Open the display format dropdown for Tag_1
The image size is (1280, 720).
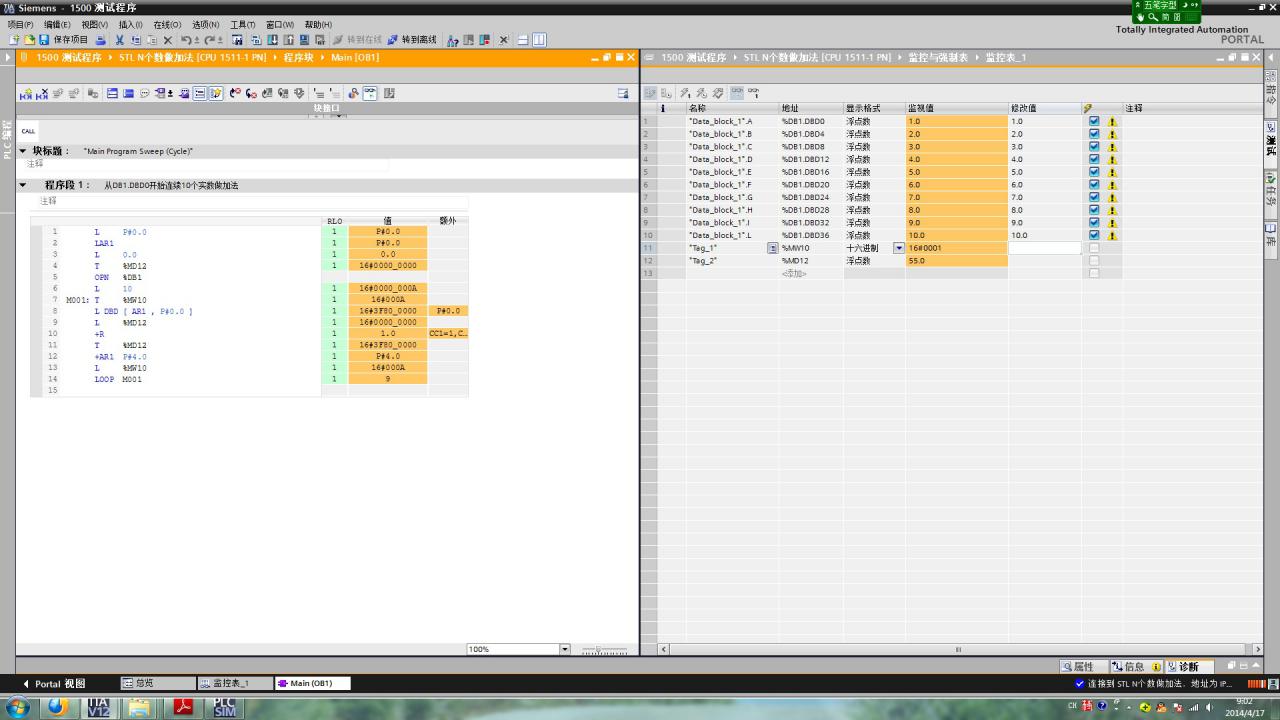(898, 248)
